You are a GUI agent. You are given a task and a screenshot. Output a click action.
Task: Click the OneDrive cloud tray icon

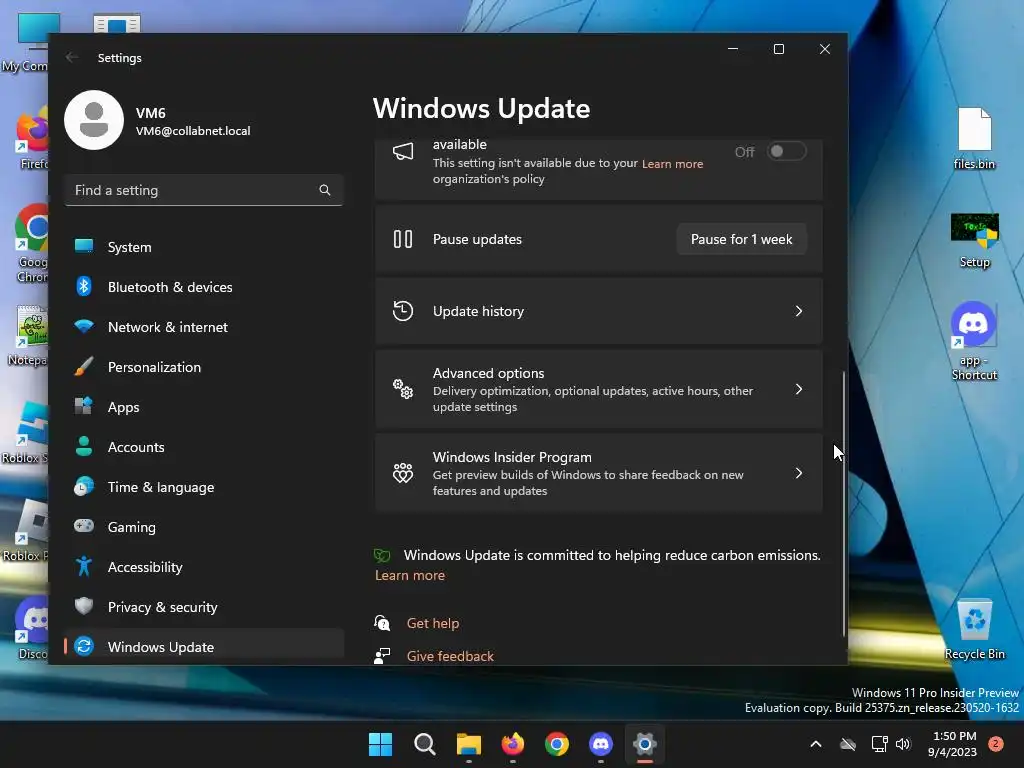coord(848,744)
